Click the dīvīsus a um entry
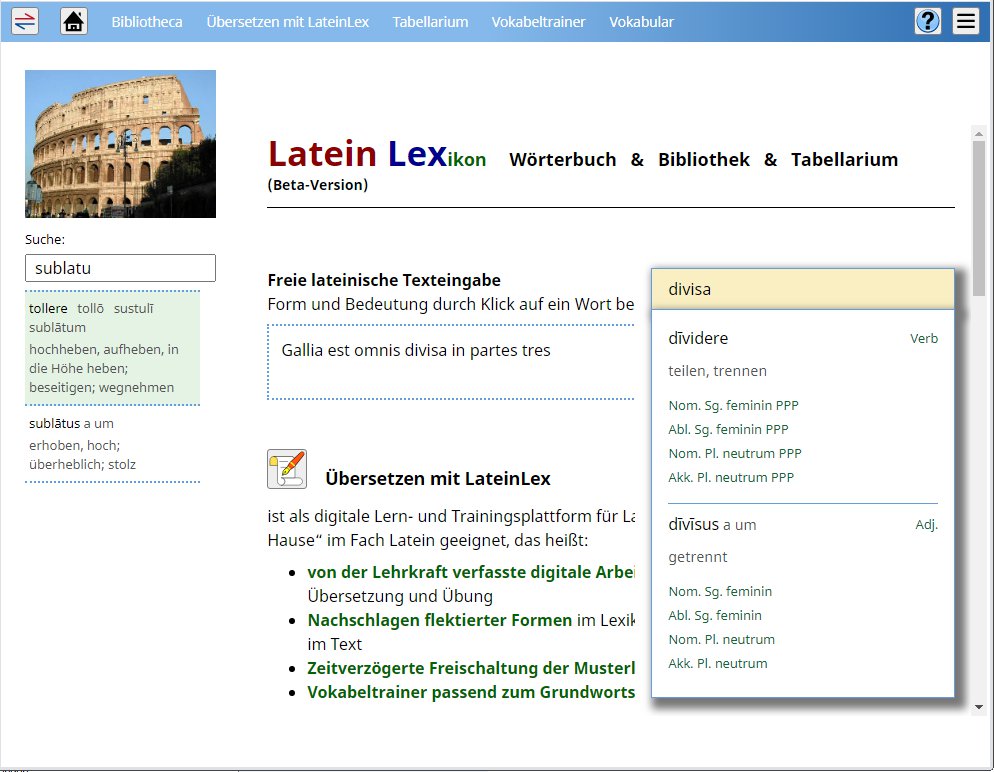The height and width of the screenshot is (772, 994). pos(712,525)
